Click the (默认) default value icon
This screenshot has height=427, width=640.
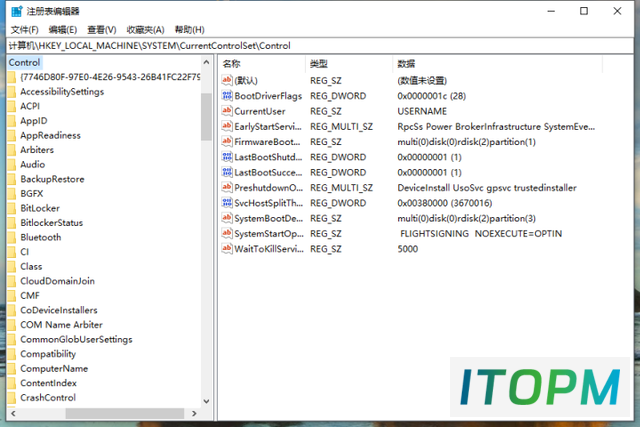coord(227,80)
